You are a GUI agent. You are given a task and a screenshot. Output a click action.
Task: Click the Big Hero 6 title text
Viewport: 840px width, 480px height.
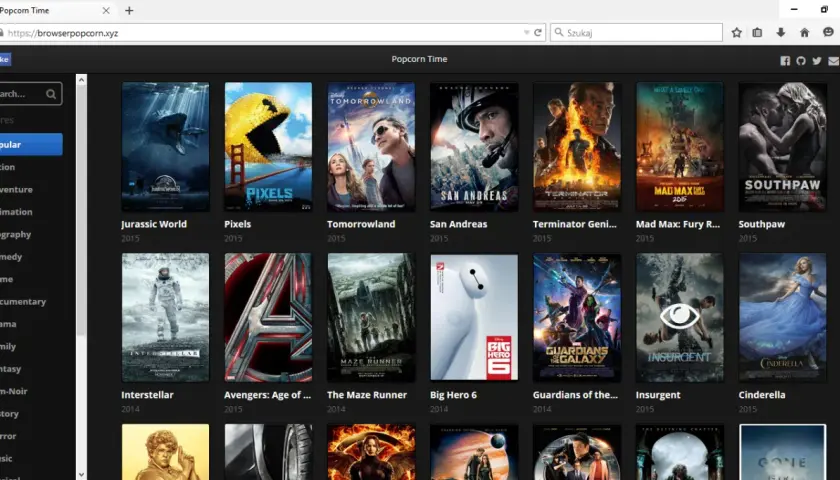pos(453,395)
